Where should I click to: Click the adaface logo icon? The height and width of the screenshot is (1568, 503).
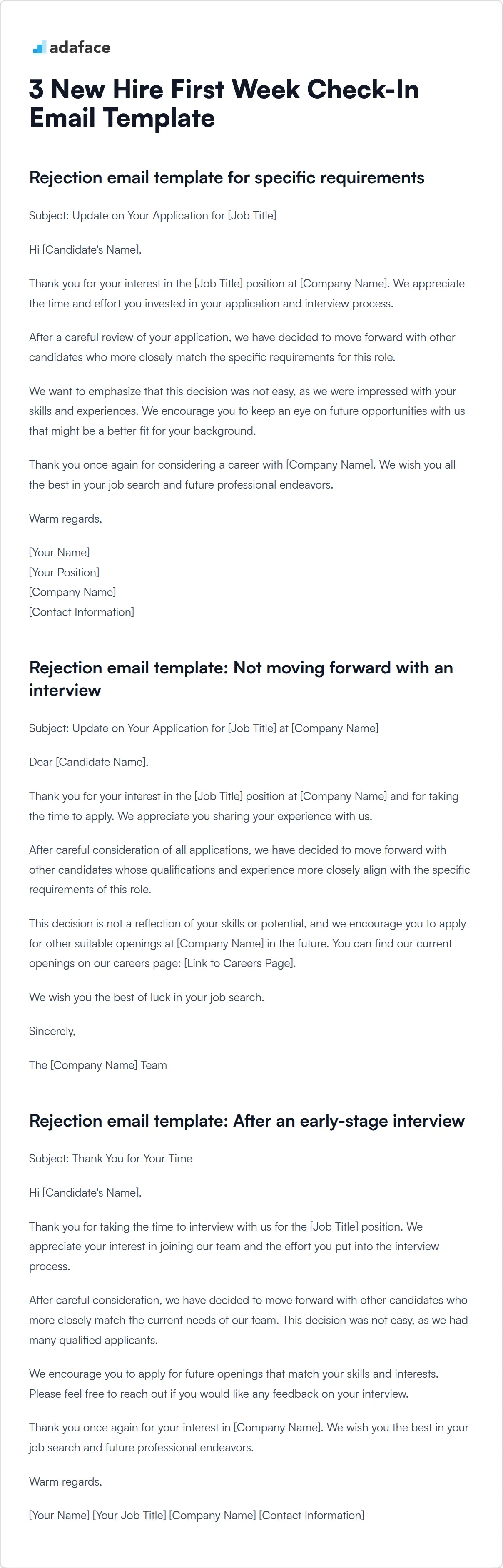click(x=39, y=47)
